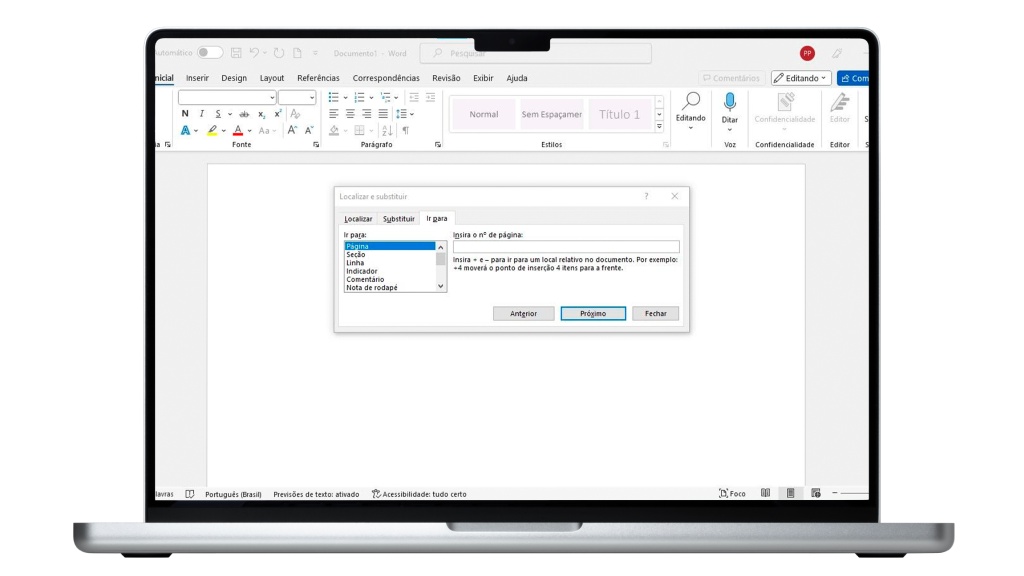Viewport: 1024px width, 576px height.
Task: Toggle bold formatting (N) in Fonte group
Action: pyautogui.click(x=185, y=114)
